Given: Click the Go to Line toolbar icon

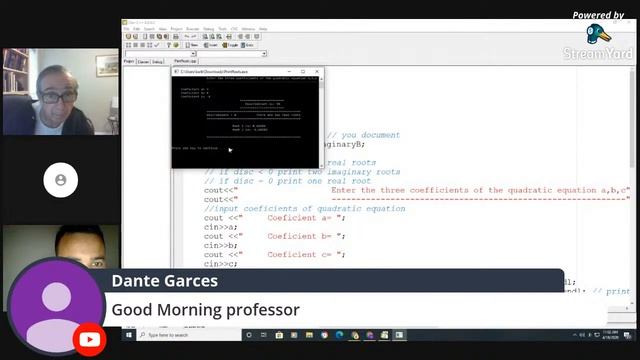Looking at the screenshot, I should pos(229,36).
